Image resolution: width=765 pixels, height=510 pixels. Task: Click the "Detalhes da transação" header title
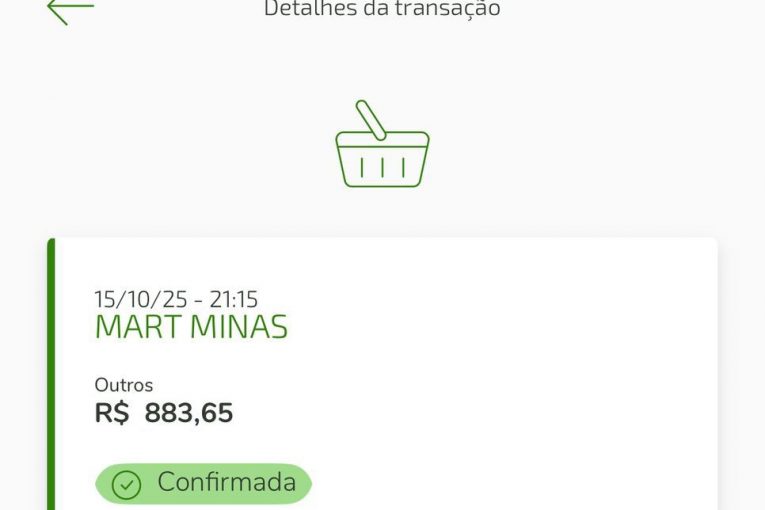[382, 9]
